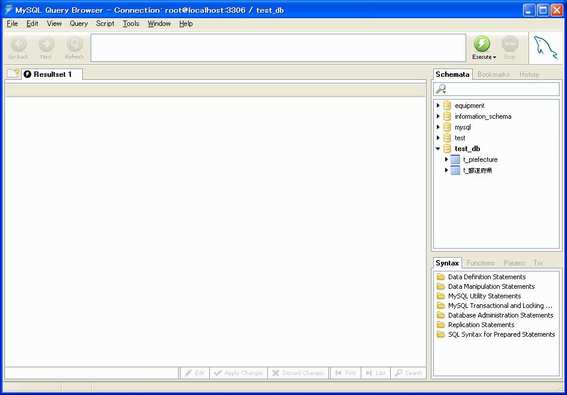Click the Database Administration Statements folder icon

[440, 315]
